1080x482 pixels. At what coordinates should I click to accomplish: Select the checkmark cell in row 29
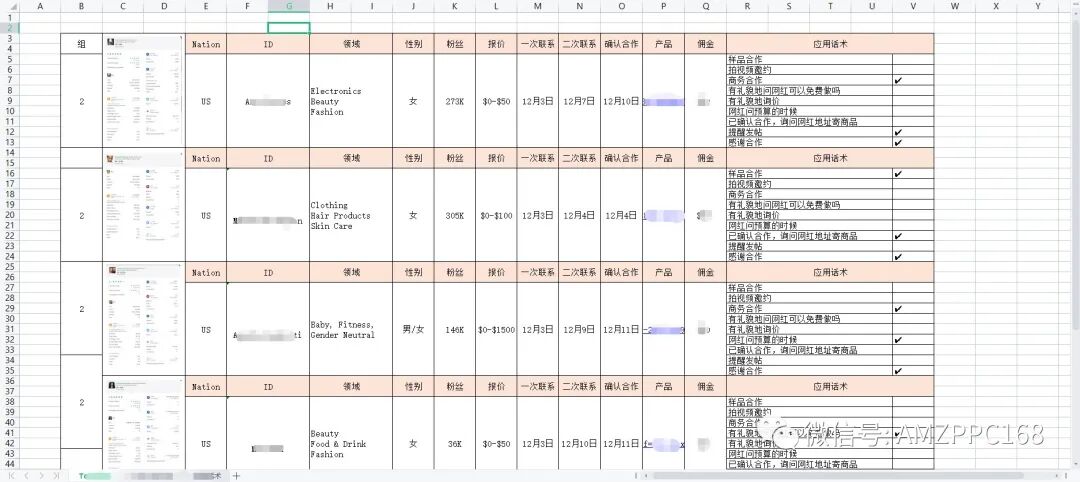913,309
